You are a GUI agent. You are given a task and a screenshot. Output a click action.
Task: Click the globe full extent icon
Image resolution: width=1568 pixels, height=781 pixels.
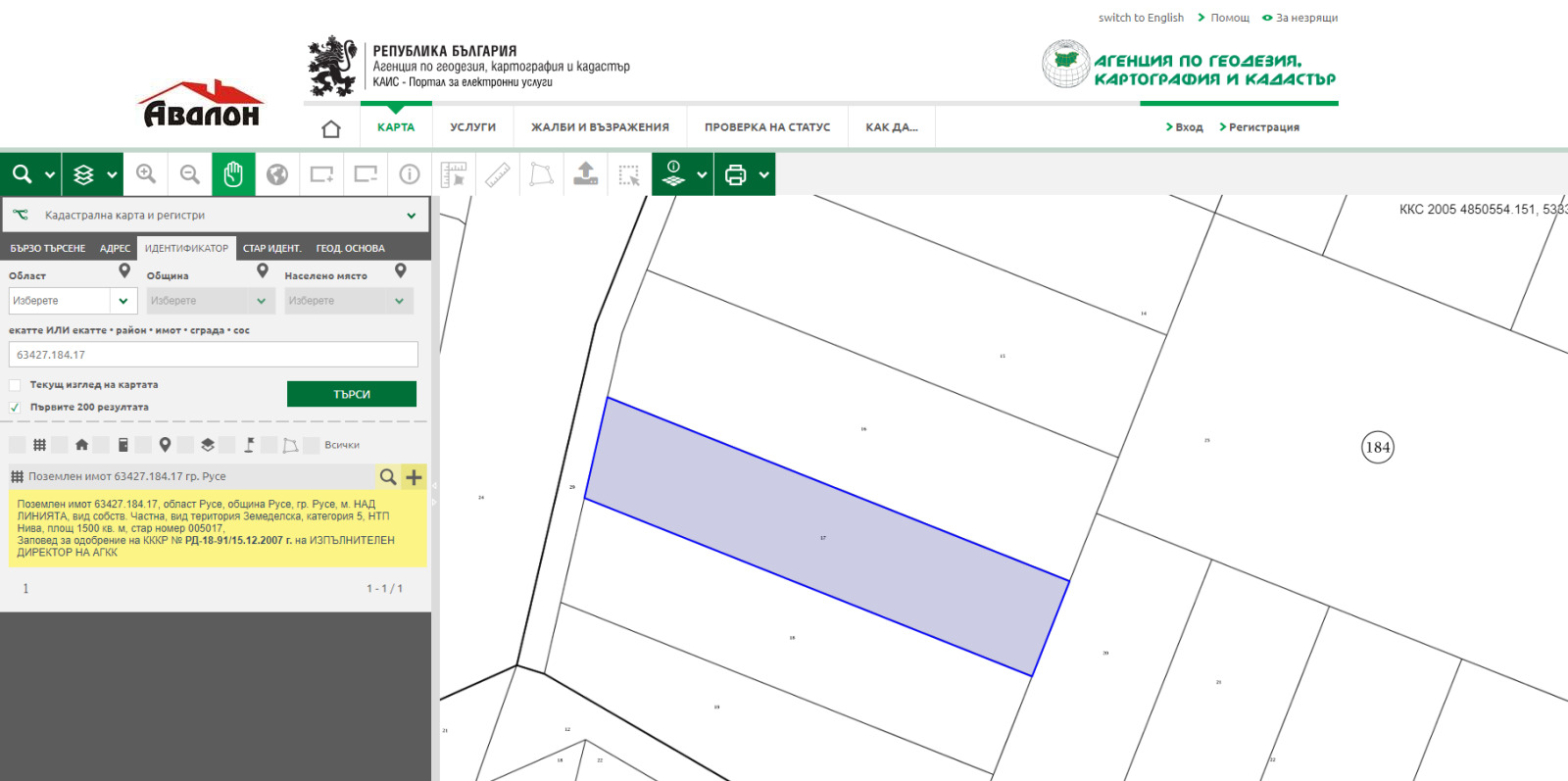pyautogui.click(x=277, y=174)
